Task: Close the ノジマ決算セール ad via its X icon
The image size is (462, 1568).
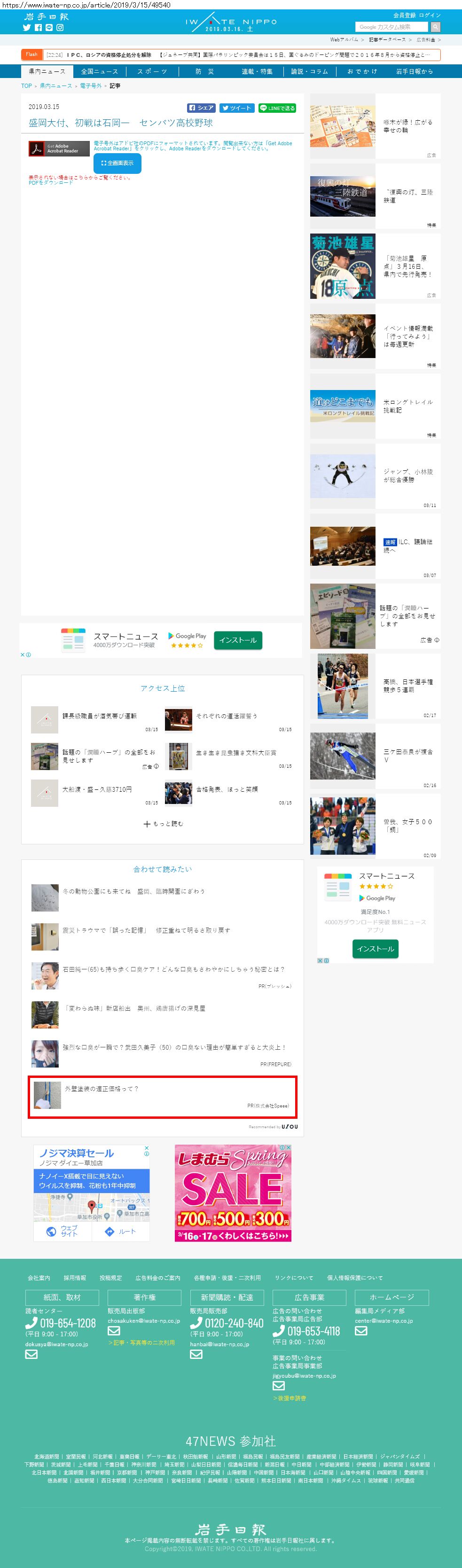Action: 146,1148
